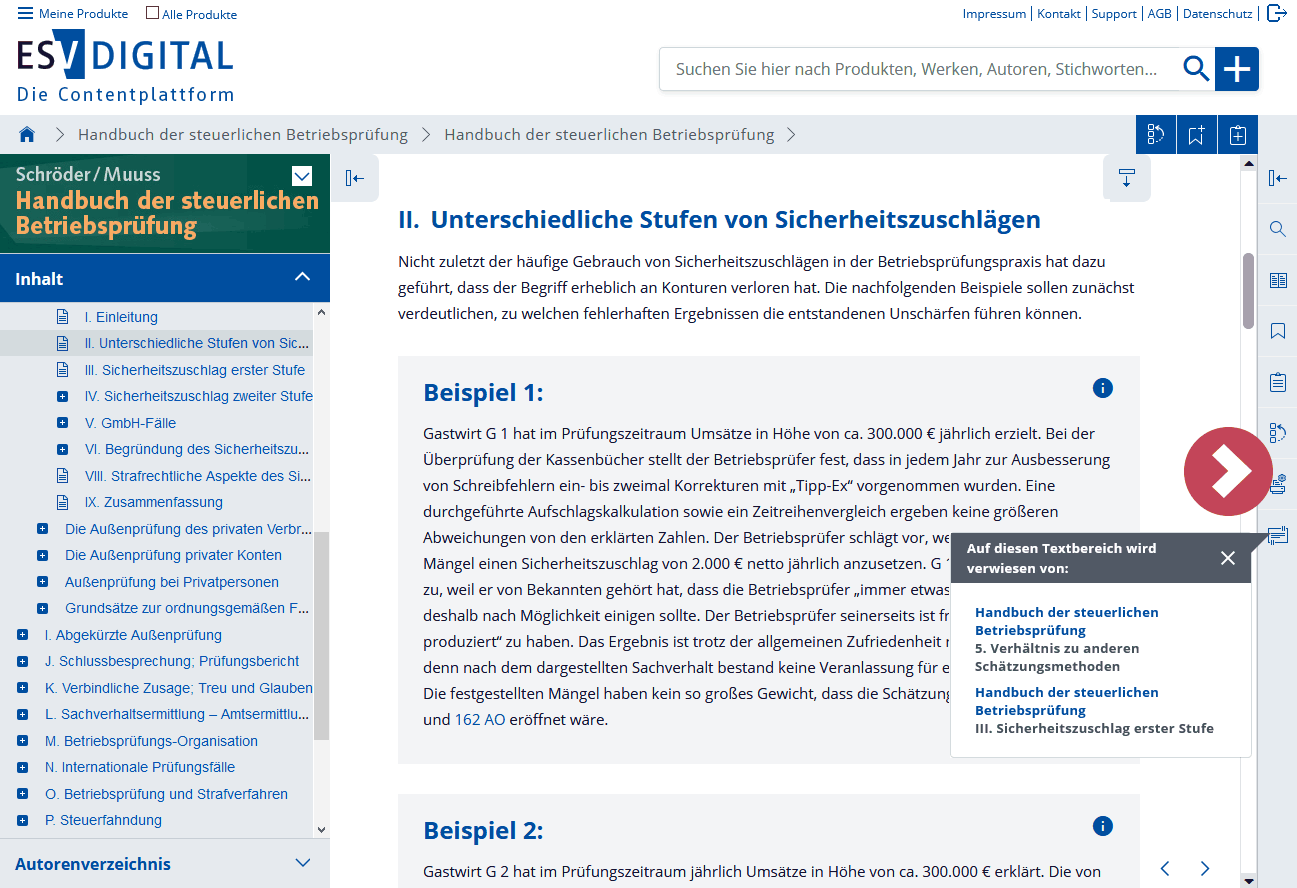Open bookmarks in right sidebar
The width and height of the screenshot is (1297, 888).
tap(1278, 331)
